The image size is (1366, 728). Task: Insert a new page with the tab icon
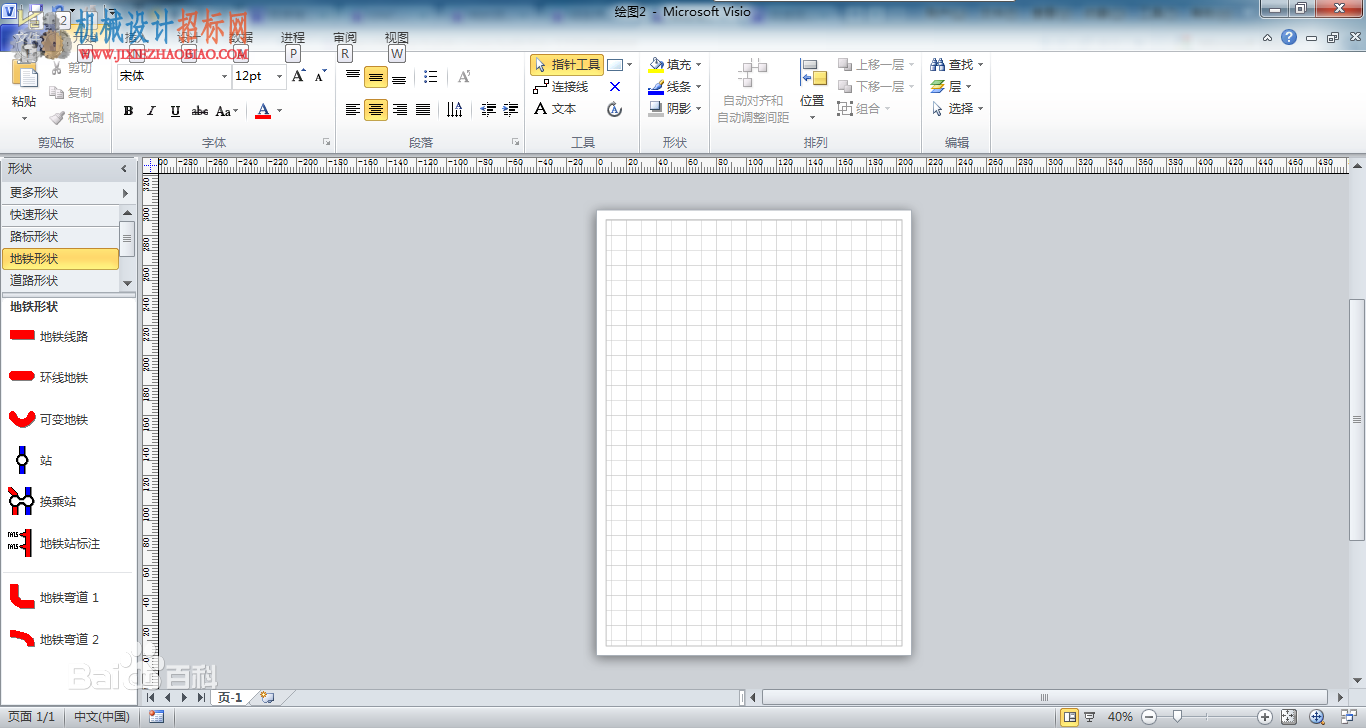(267, 697)
